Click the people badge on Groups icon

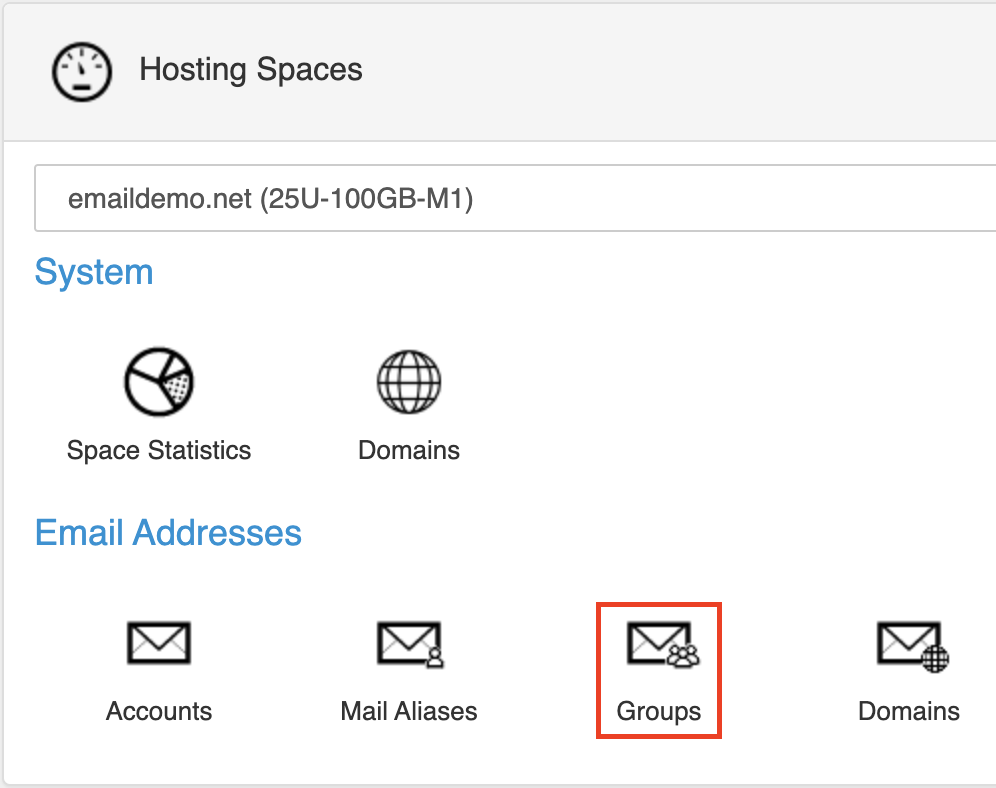683,655
